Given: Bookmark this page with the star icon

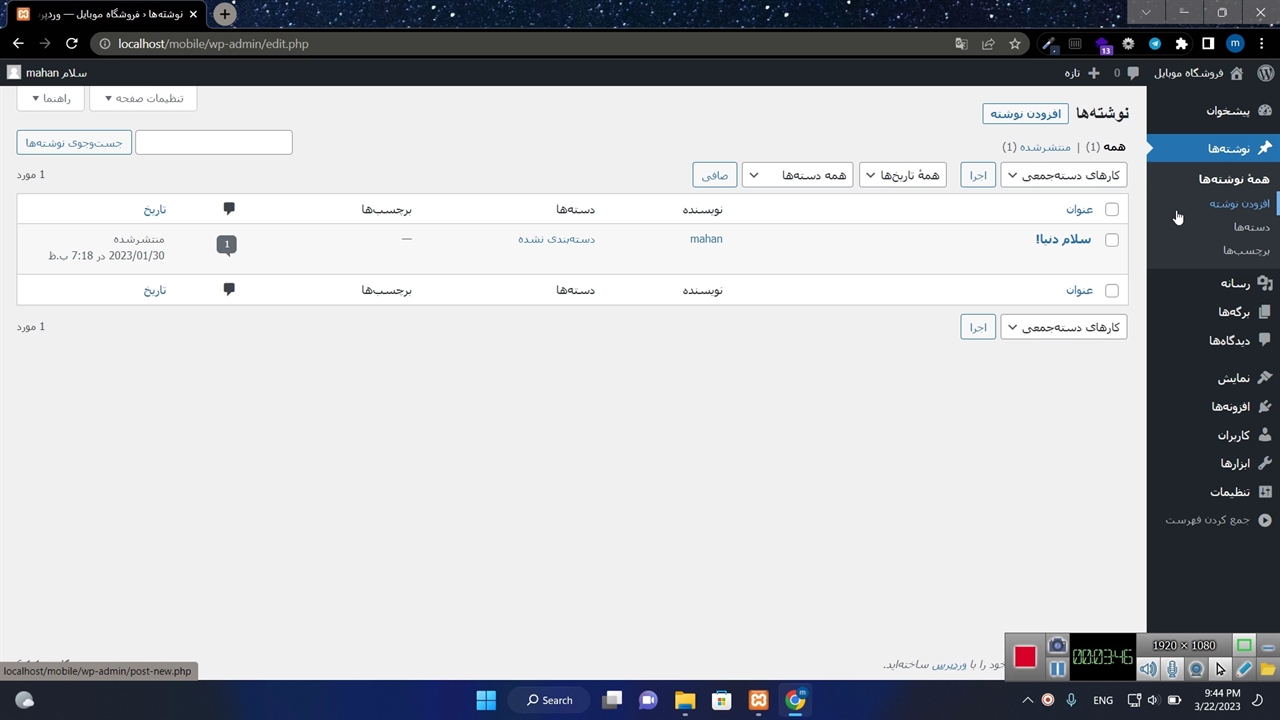Looking at the screenshot, I should pyautogui.click(x=1015, y=44).
